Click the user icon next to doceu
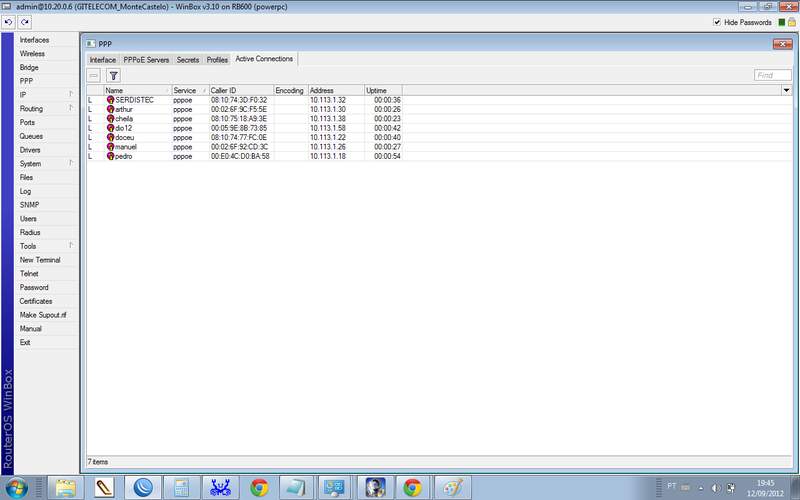This screenshot has width=800, height=500. tap(110, 137)
